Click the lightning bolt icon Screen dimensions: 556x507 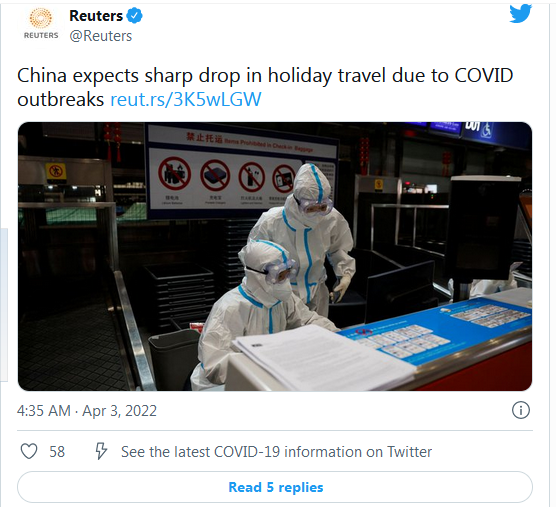(x=101, y=451)
